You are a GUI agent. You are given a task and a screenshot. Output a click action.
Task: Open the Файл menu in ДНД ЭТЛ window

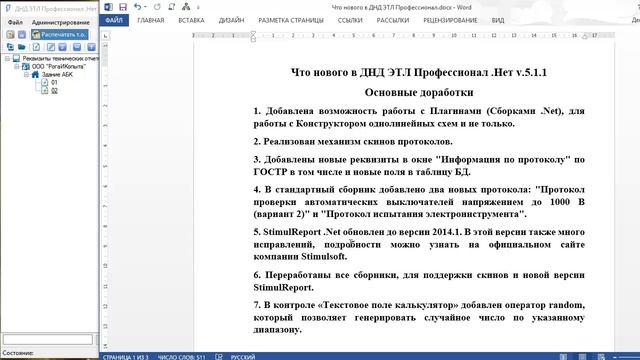point(15,22)
